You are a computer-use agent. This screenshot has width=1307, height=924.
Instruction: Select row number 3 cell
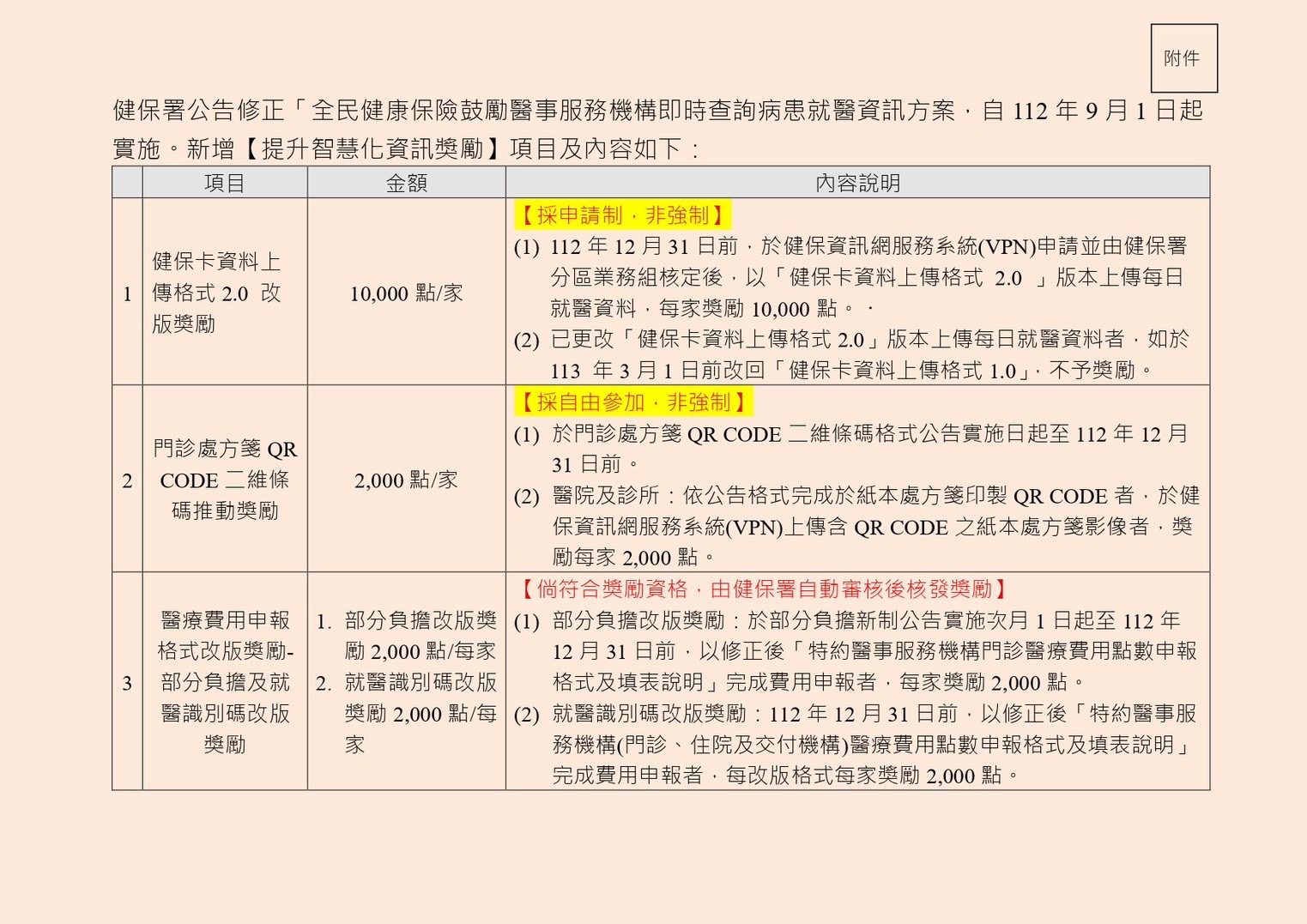click(x=127, y=683)
